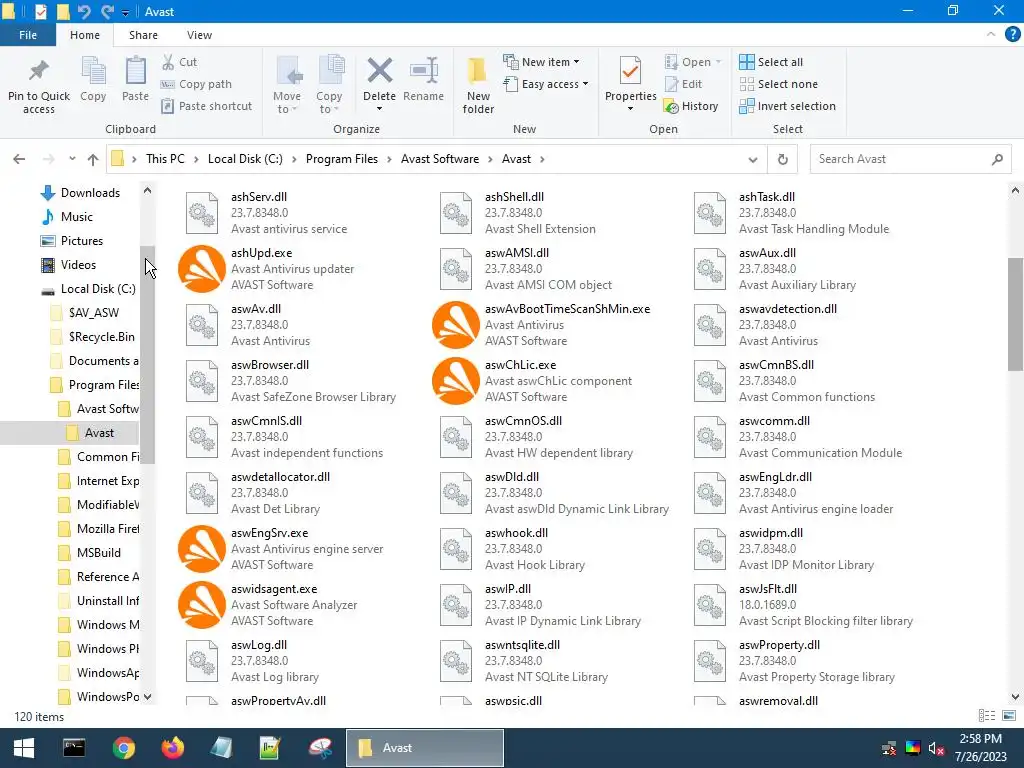Image resolution: width=1024 pixels, height=768 pixels.
Task: Click Paste shortcut in the ribbon
Action: 206,106
